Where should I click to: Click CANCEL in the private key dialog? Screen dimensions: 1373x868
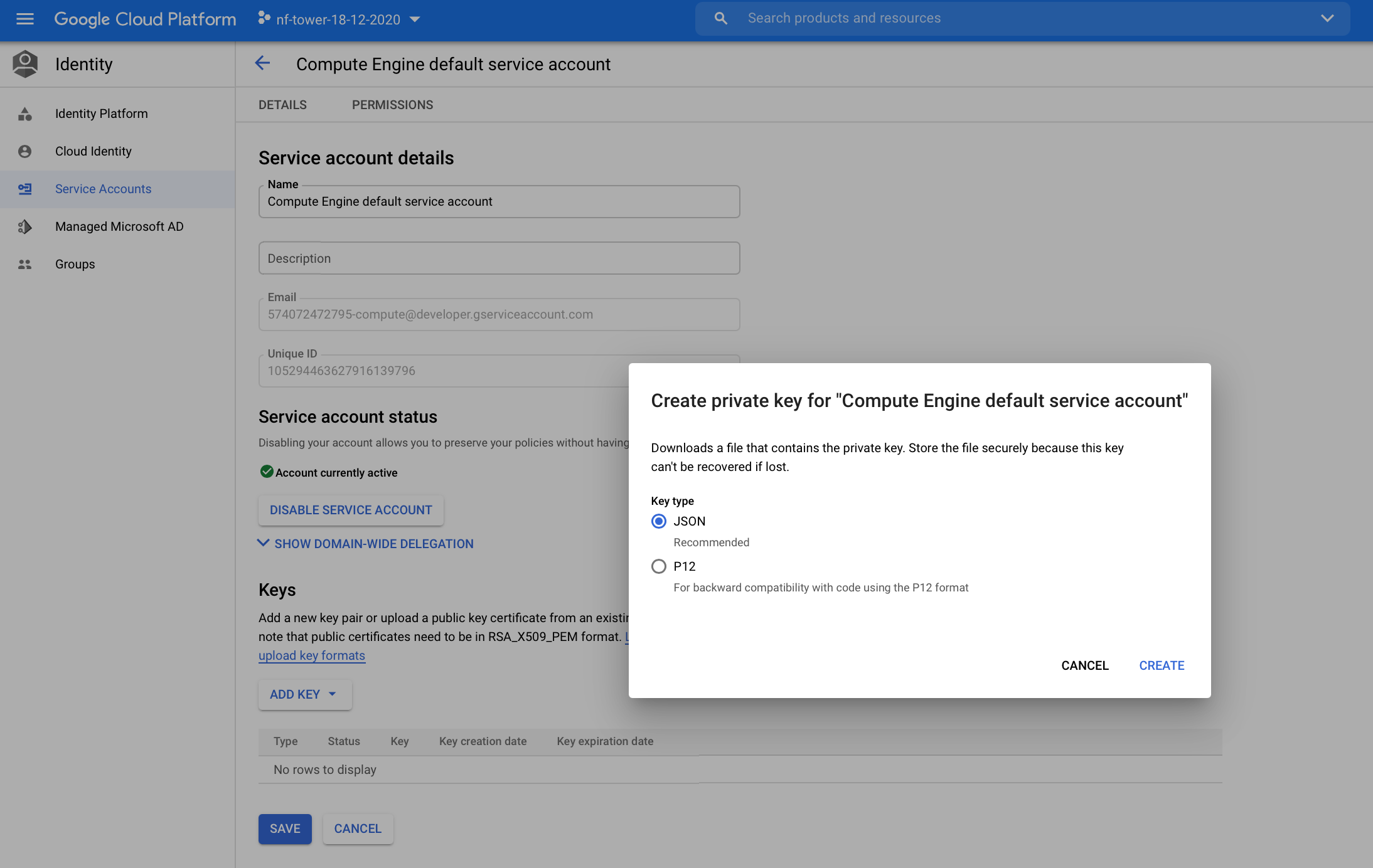(1085, 665)
